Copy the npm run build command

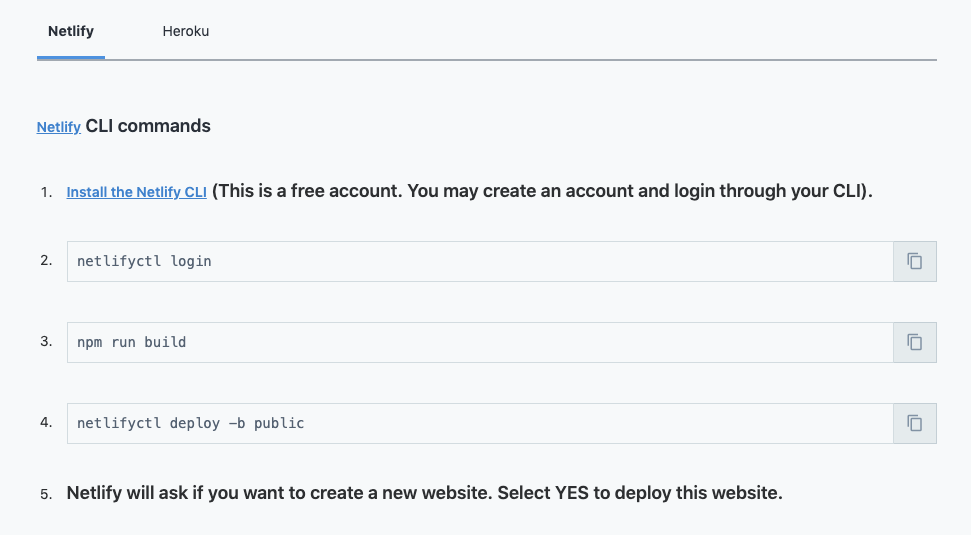coord(915,342)
